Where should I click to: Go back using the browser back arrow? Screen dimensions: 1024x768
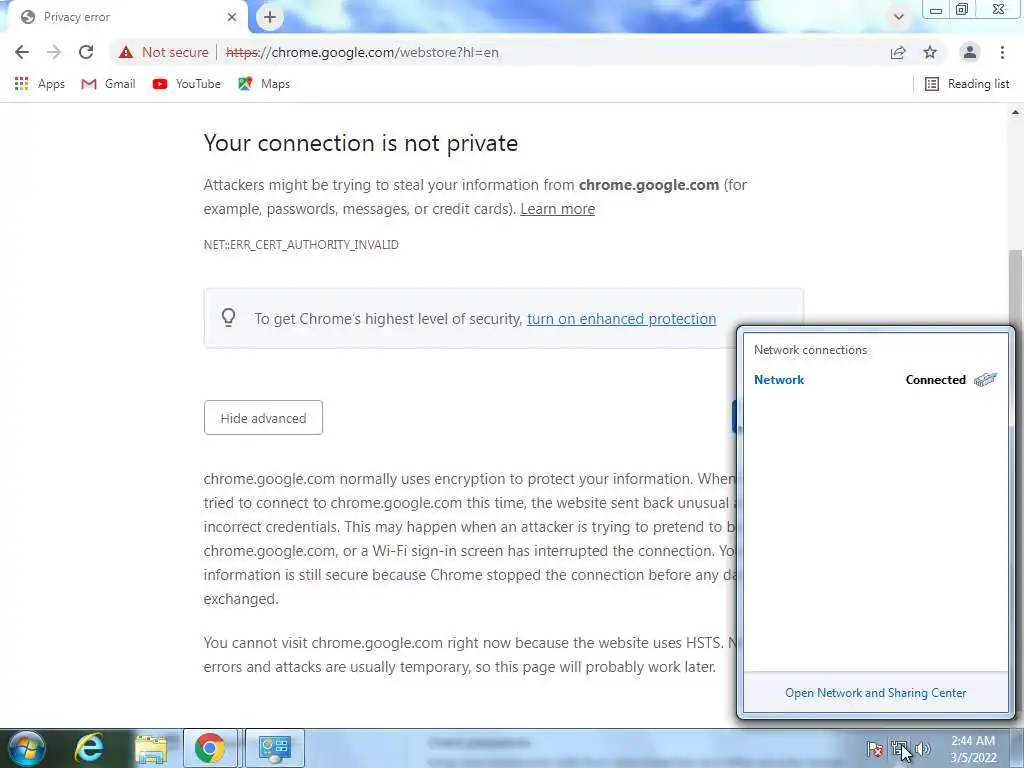pyautogui.click(x=22, y=52)
